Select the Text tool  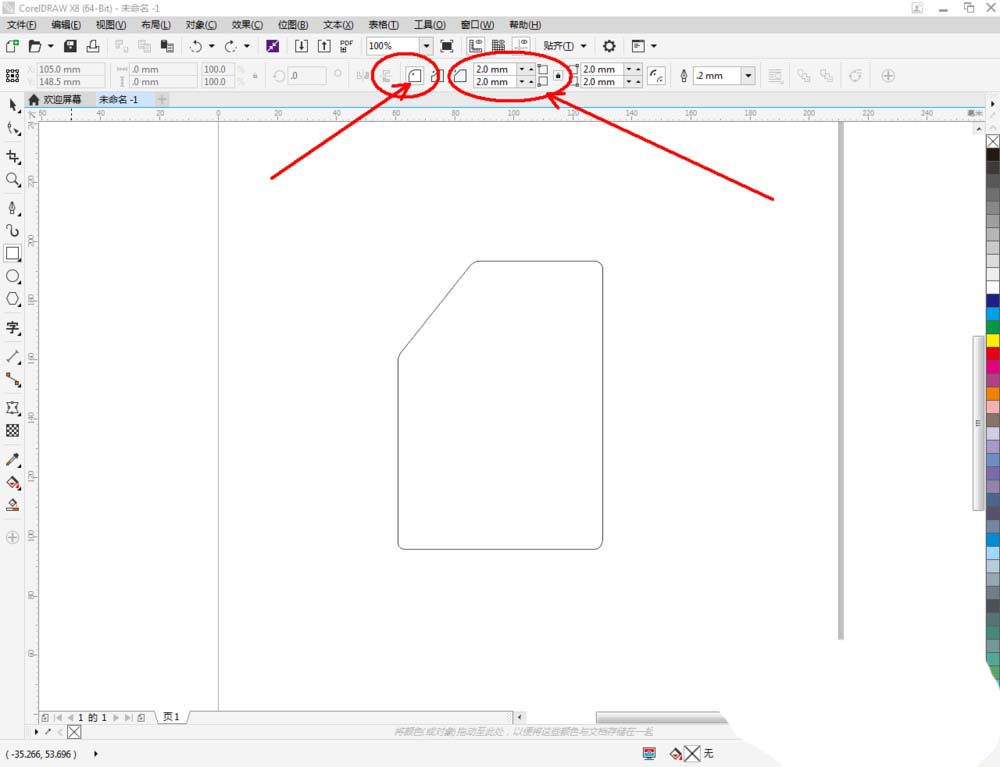13,328
